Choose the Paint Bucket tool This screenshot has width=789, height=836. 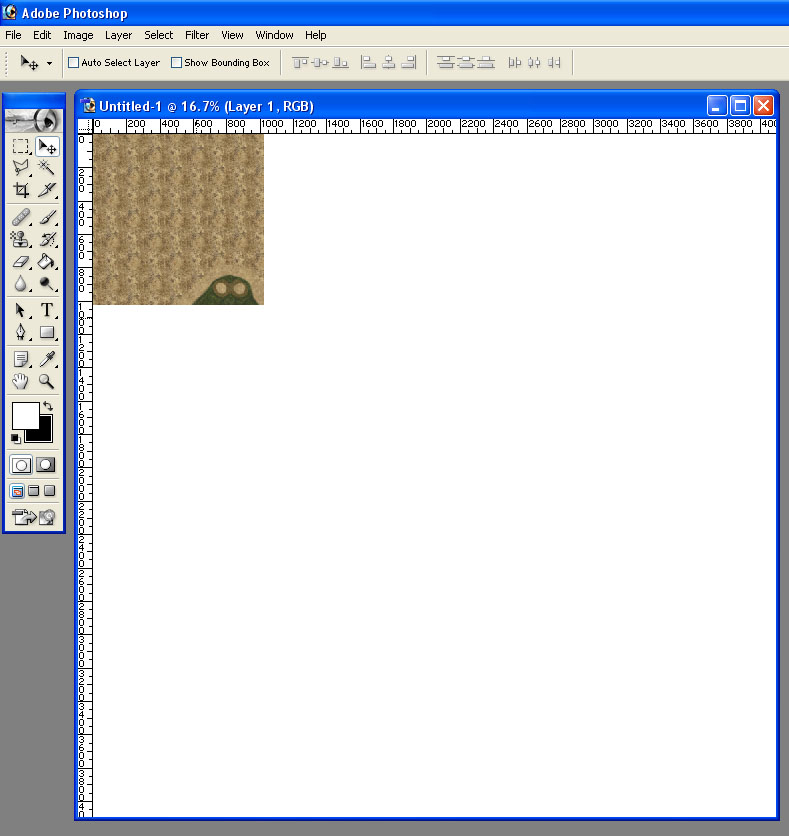coord(47,261)
